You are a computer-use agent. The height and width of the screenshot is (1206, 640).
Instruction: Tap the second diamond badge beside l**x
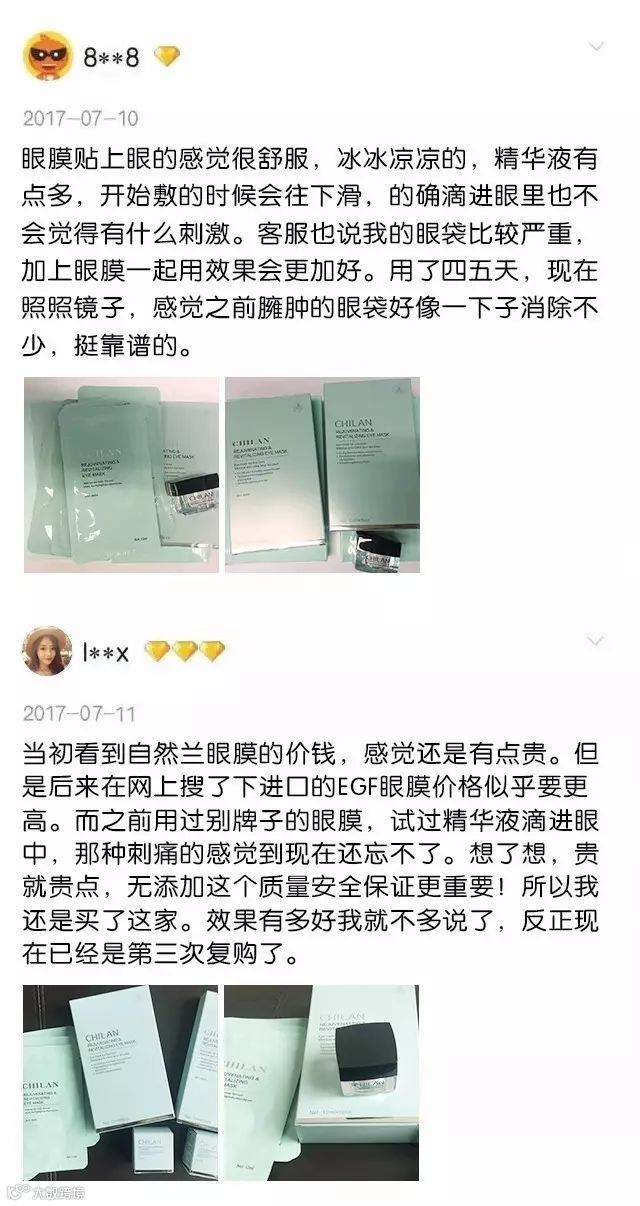point(185,652)
